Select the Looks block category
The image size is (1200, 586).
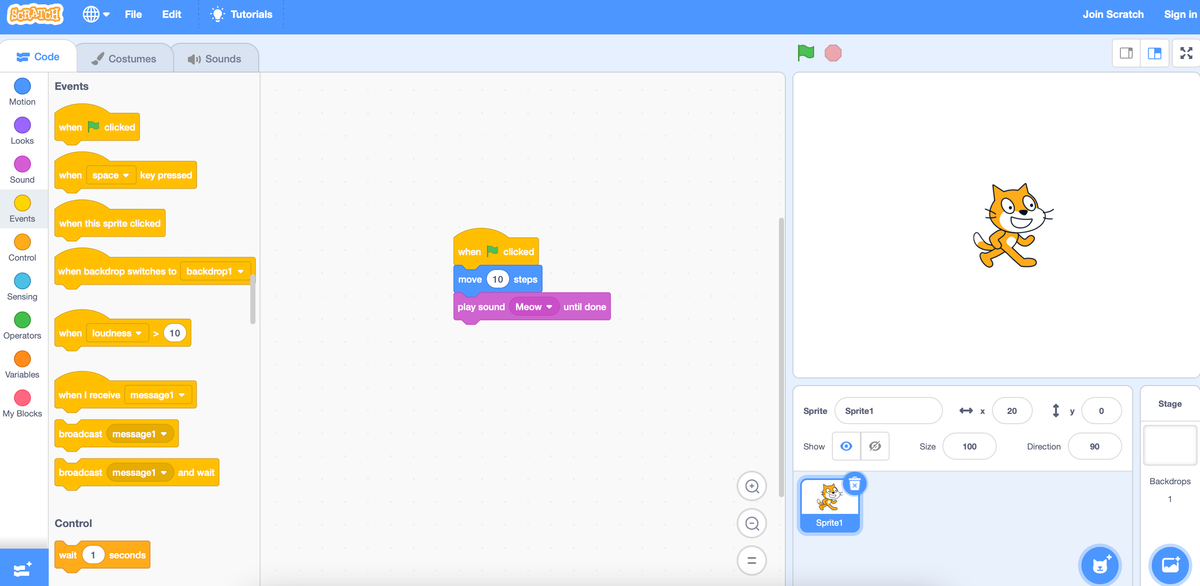[22, 131]
